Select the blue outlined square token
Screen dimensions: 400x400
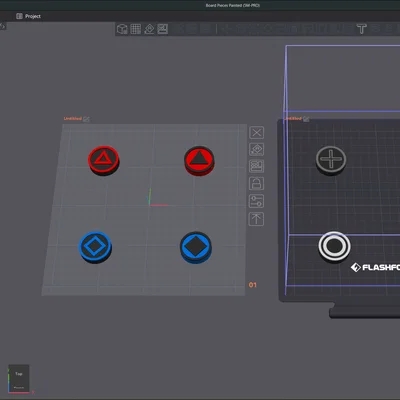click(95, 247)
